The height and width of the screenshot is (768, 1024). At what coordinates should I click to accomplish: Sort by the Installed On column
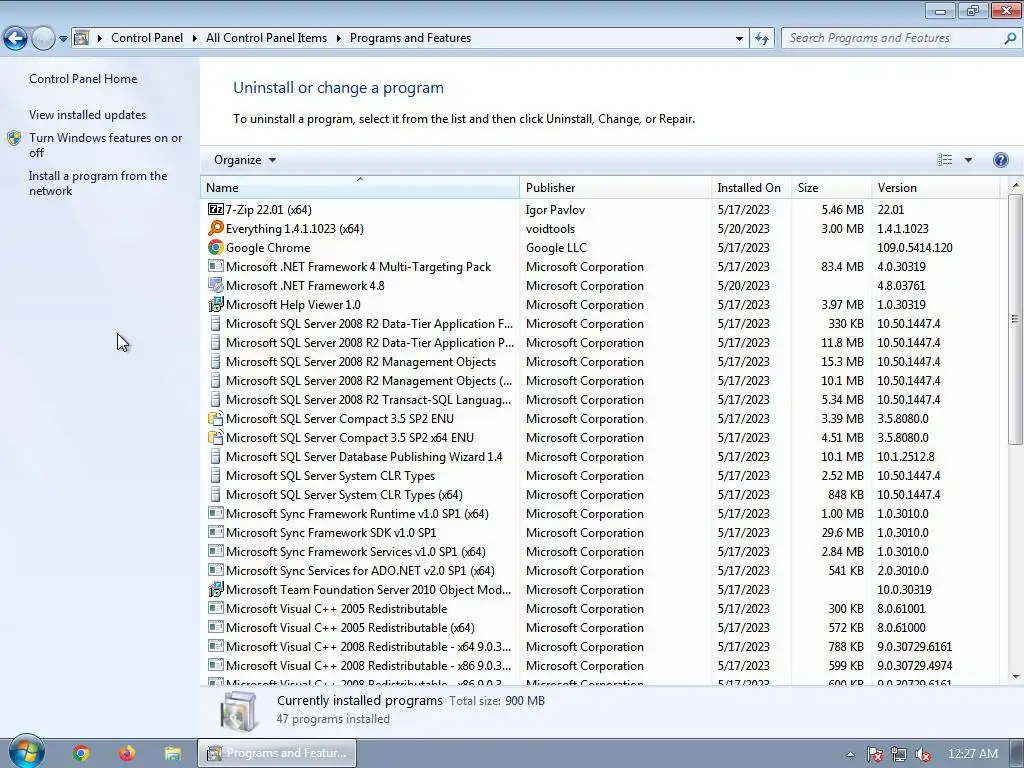[751, 187]
